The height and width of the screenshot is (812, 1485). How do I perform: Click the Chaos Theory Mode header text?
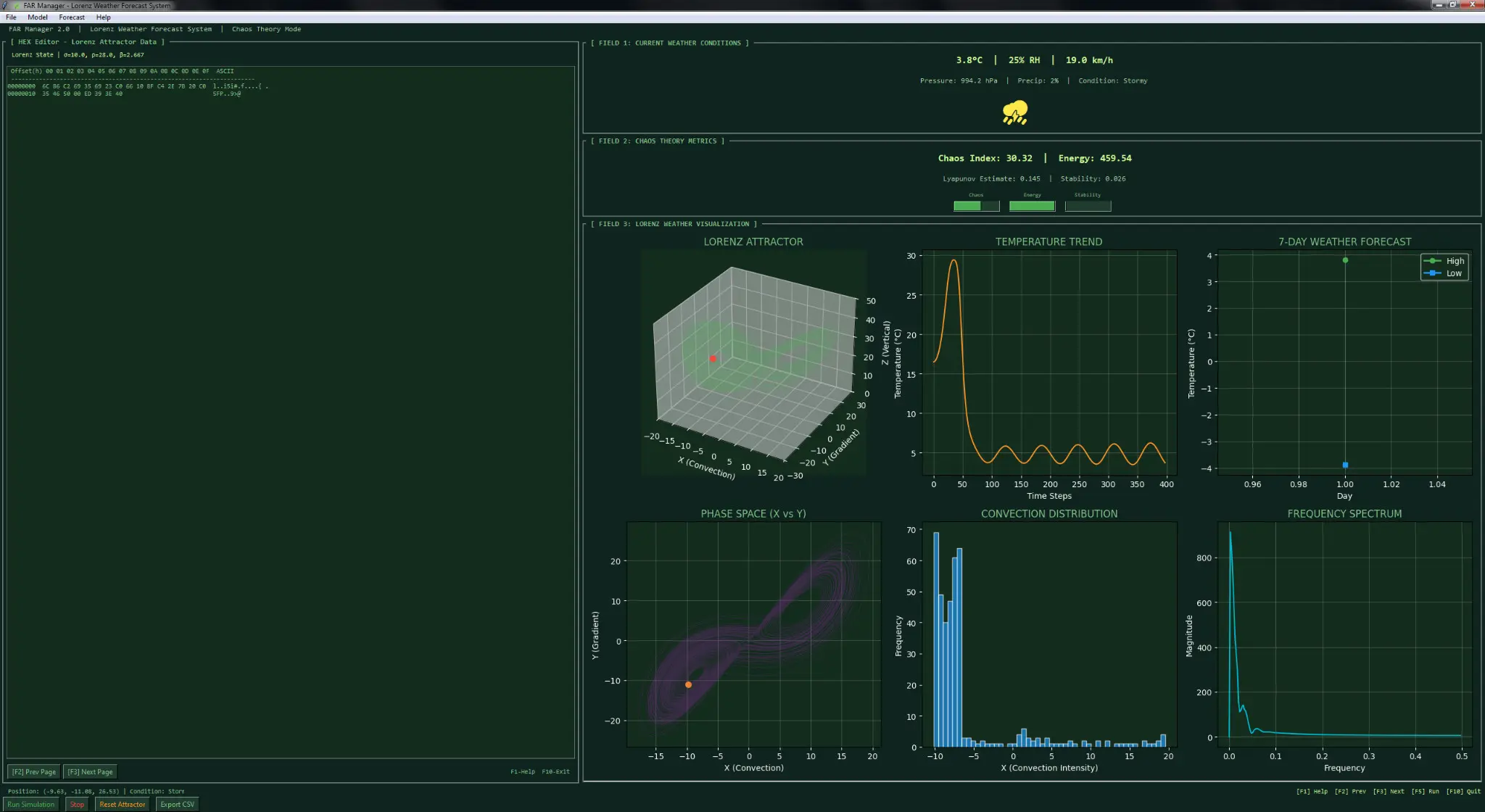[x=266, y=29]
